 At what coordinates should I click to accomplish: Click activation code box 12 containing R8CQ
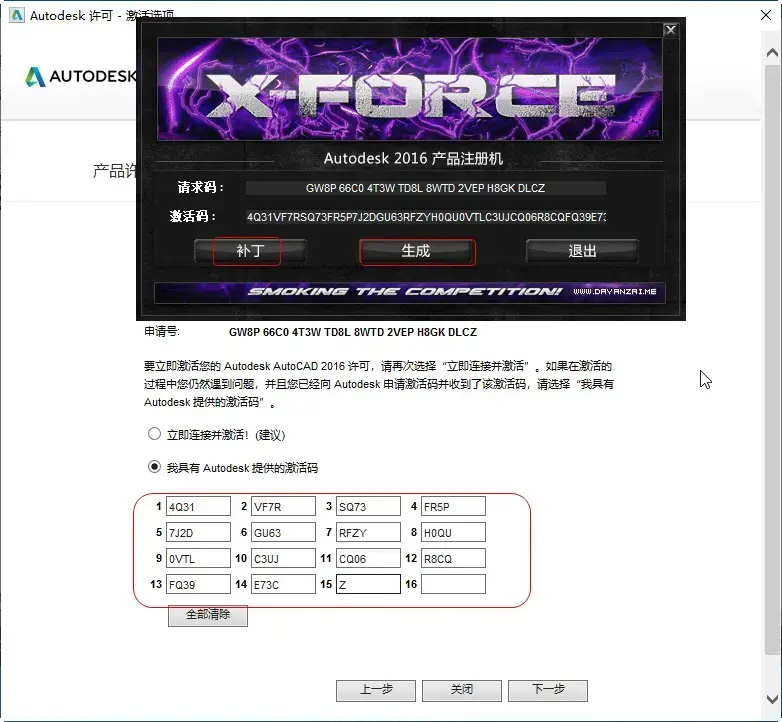(453, 558)
